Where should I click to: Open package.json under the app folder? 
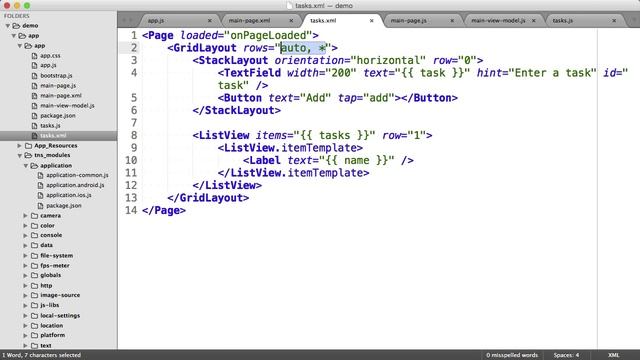(58, 116)
